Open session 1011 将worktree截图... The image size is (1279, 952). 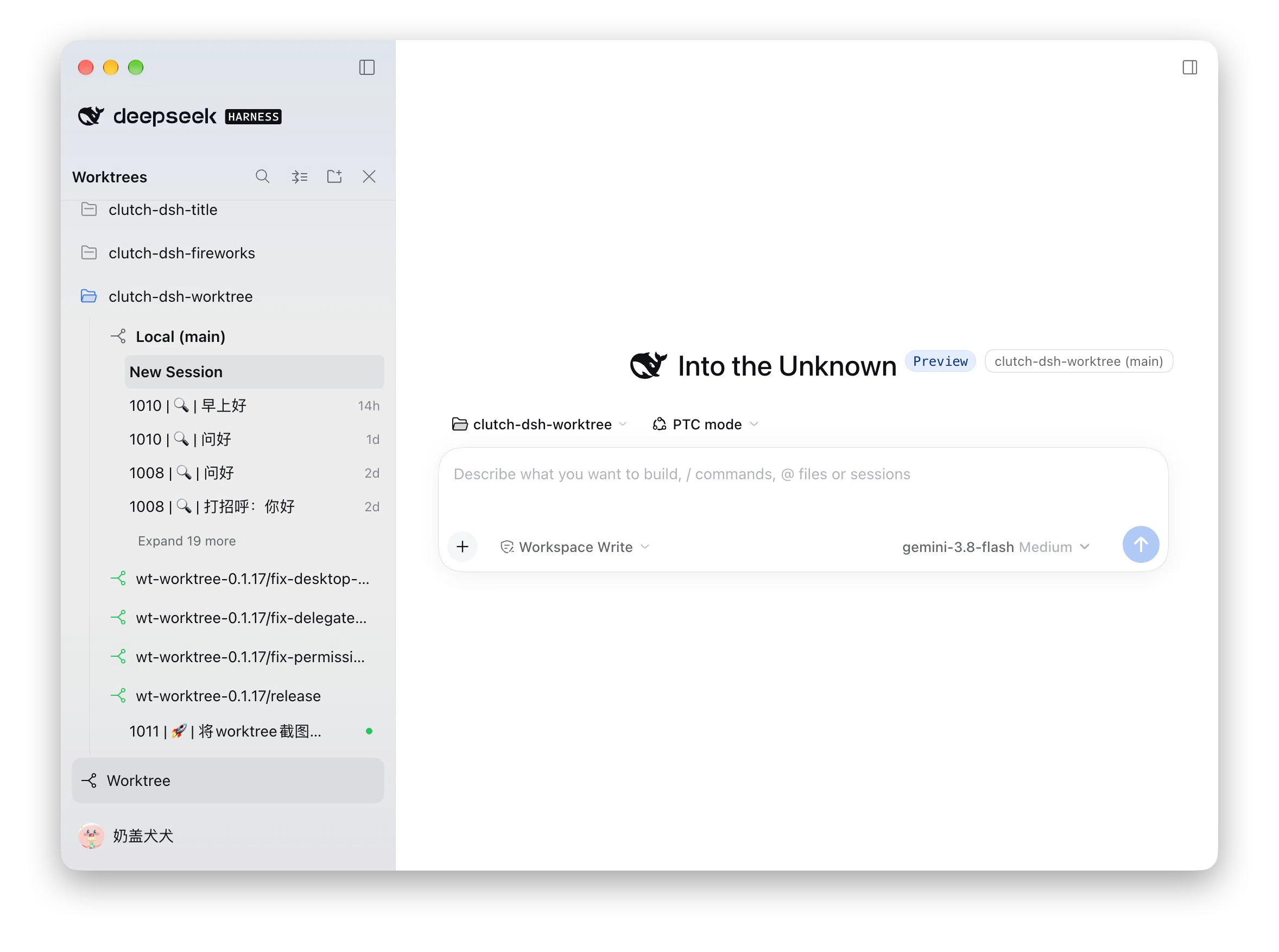(254, 731)
